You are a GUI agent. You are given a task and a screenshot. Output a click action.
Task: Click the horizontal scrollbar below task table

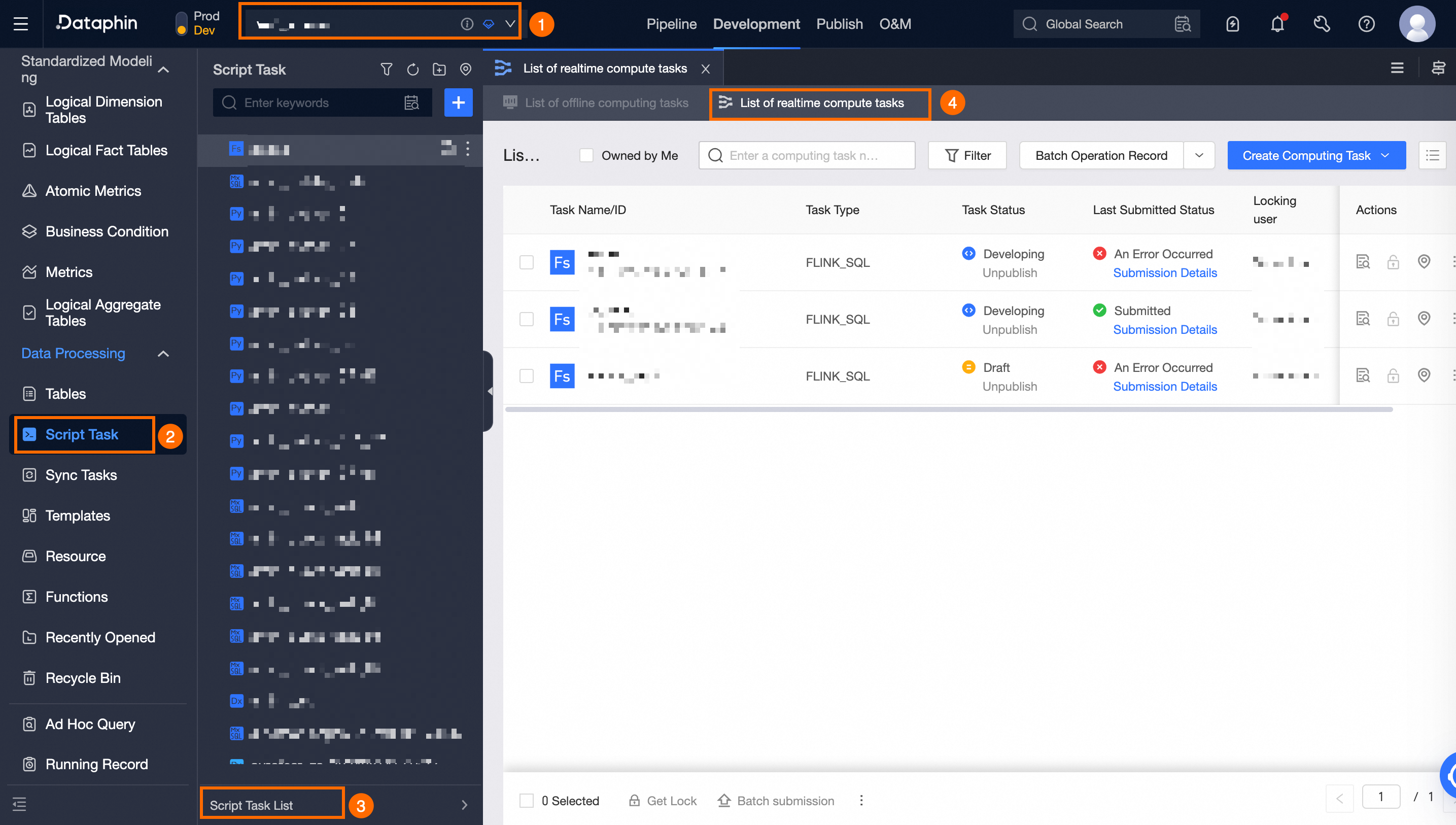(x=948, y=409)
